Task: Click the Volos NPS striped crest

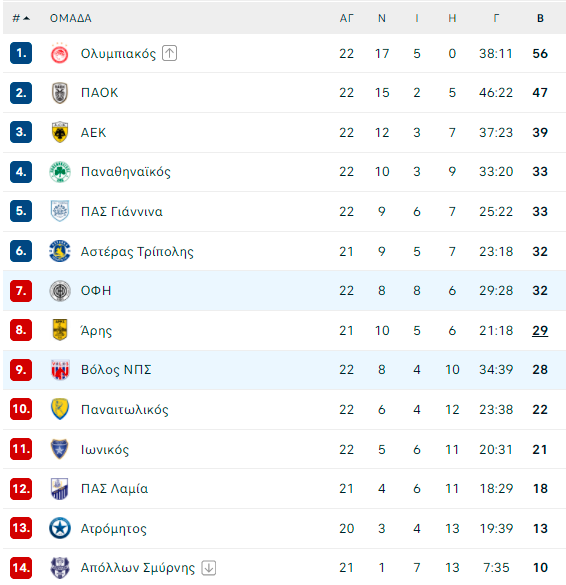Action: click(60, 370)
